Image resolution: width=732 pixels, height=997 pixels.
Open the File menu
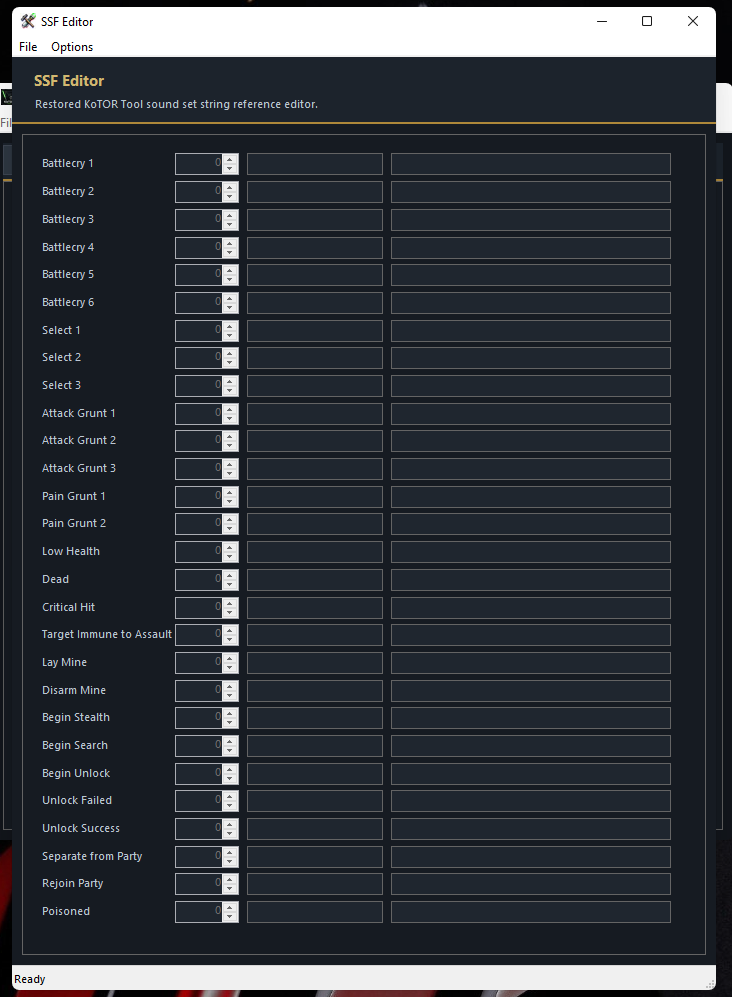click(28, 47)
